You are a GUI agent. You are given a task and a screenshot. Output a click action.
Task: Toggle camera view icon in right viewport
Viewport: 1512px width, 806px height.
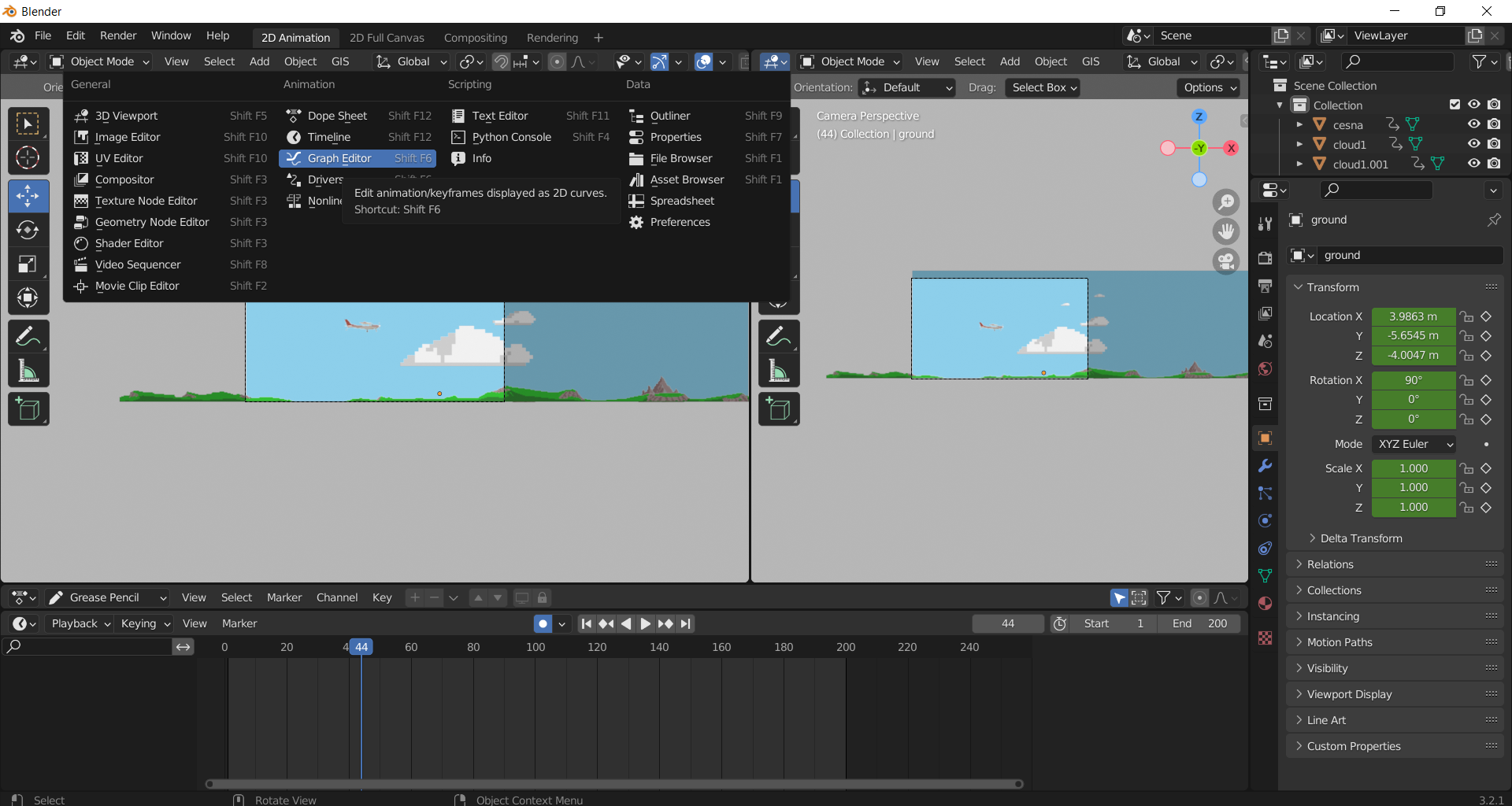pos(1226,261)
